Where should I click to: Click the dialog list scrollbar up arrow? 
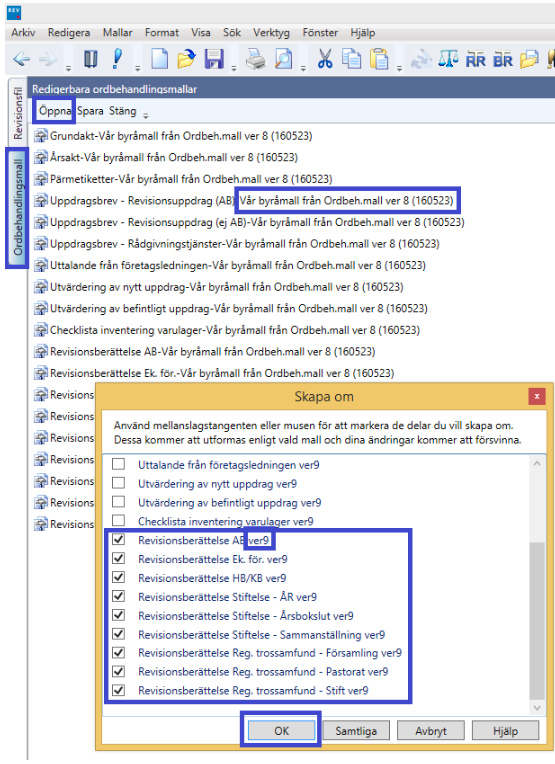[537, 463]
